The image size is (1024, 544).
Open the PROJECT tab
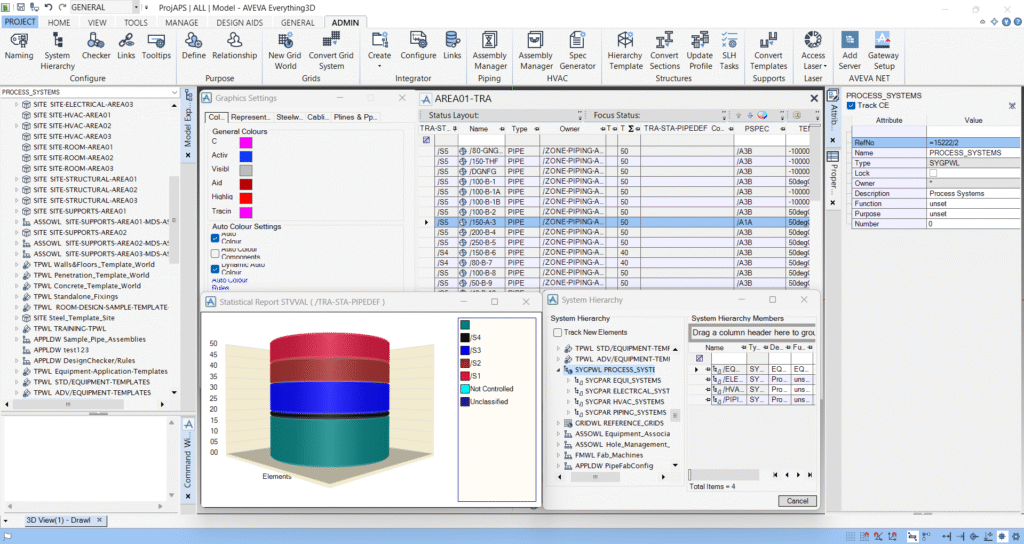(x=20, y=22)
